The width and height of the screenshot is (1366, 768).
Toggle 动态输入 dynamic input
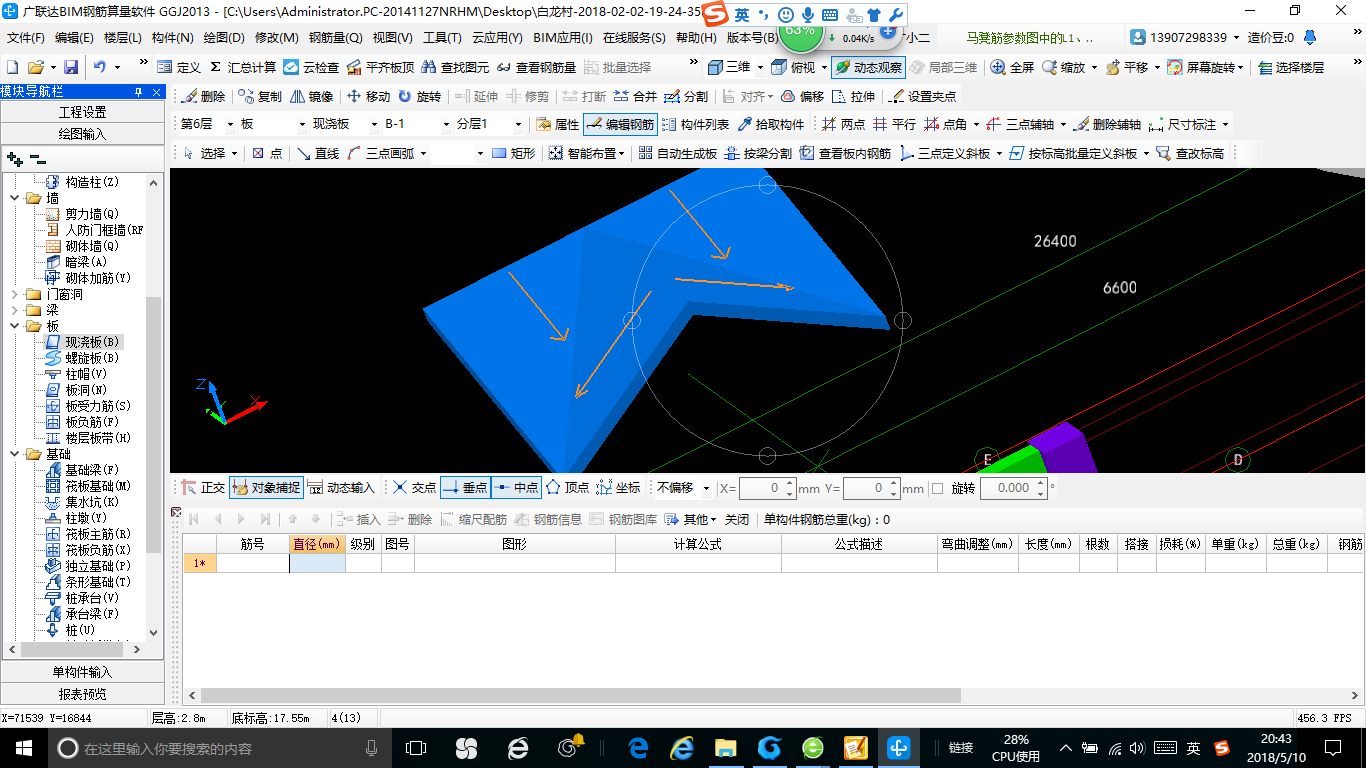pos(341,487)
